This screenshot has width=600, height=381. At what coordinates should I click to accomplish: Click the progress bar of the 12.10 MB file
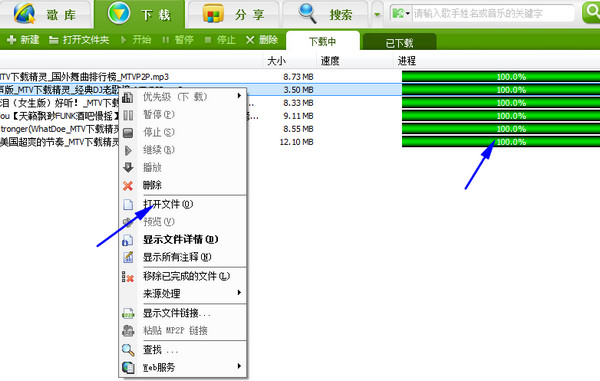(501, 142)
